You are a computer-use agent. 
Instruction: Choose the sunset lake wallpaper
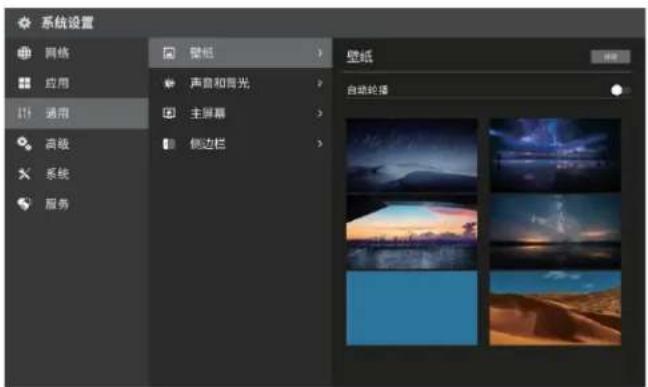[412, 232]
